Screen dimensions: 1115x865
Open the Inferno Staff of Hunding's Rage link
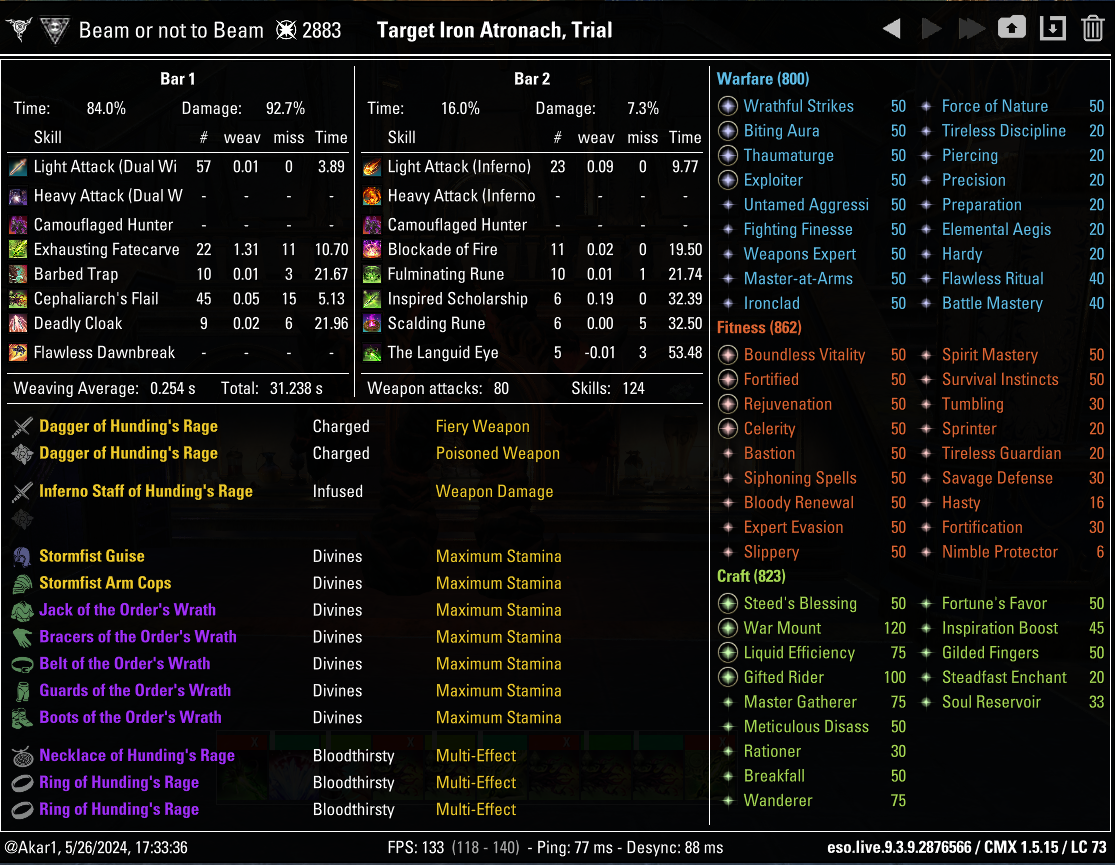pos(145,491)
